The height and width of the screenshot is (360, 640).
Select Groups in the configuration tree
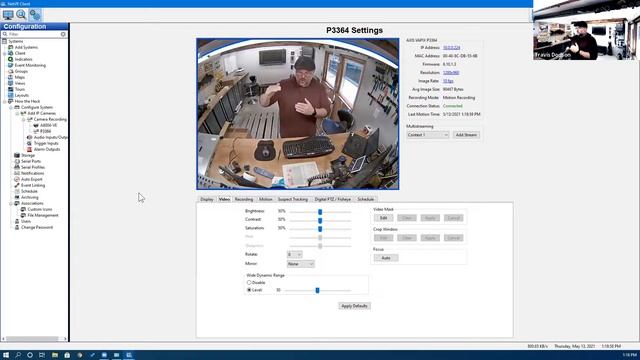click(21, 71)
